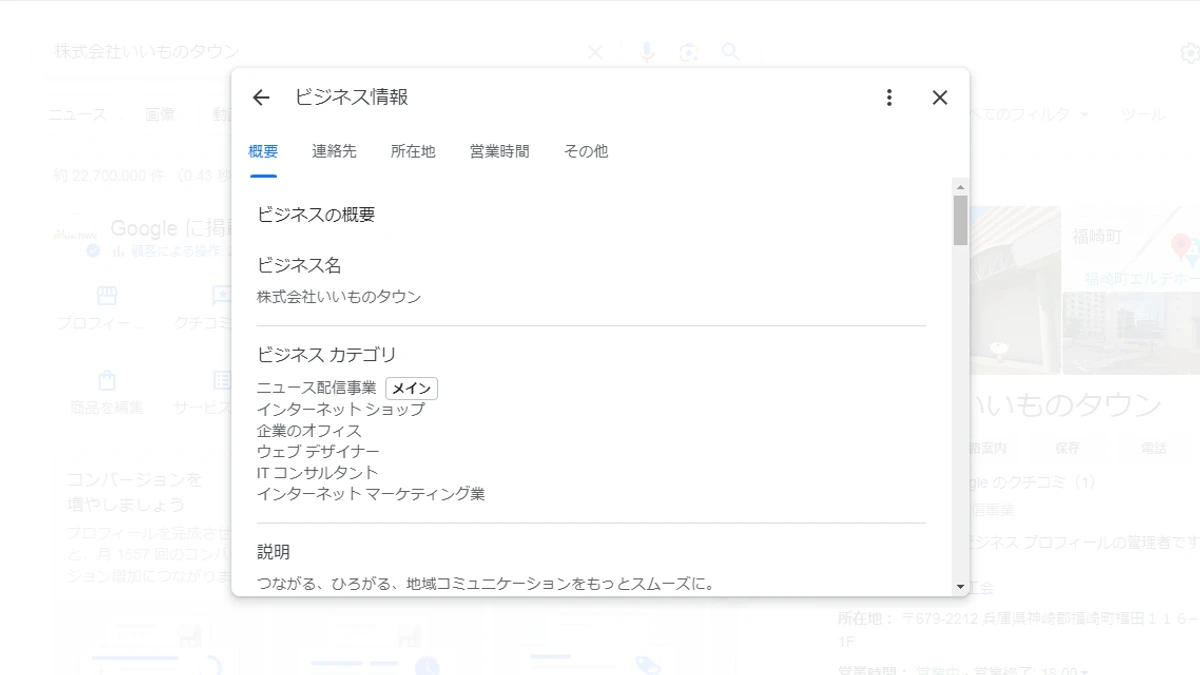Select the インターネット ショップ category
Screen dimensions: 1200x675
(341, 409)
